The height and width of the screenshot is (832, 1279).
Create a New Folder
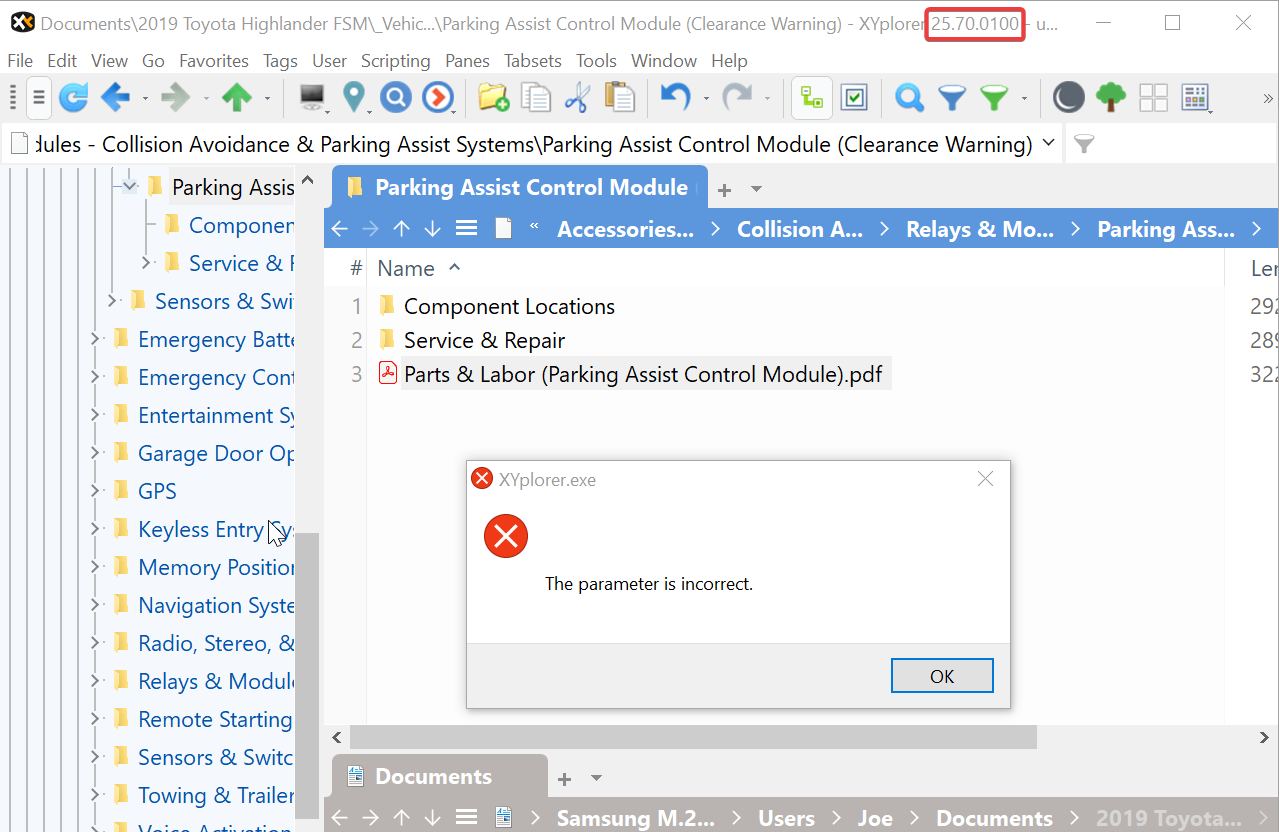coord(493,97)
